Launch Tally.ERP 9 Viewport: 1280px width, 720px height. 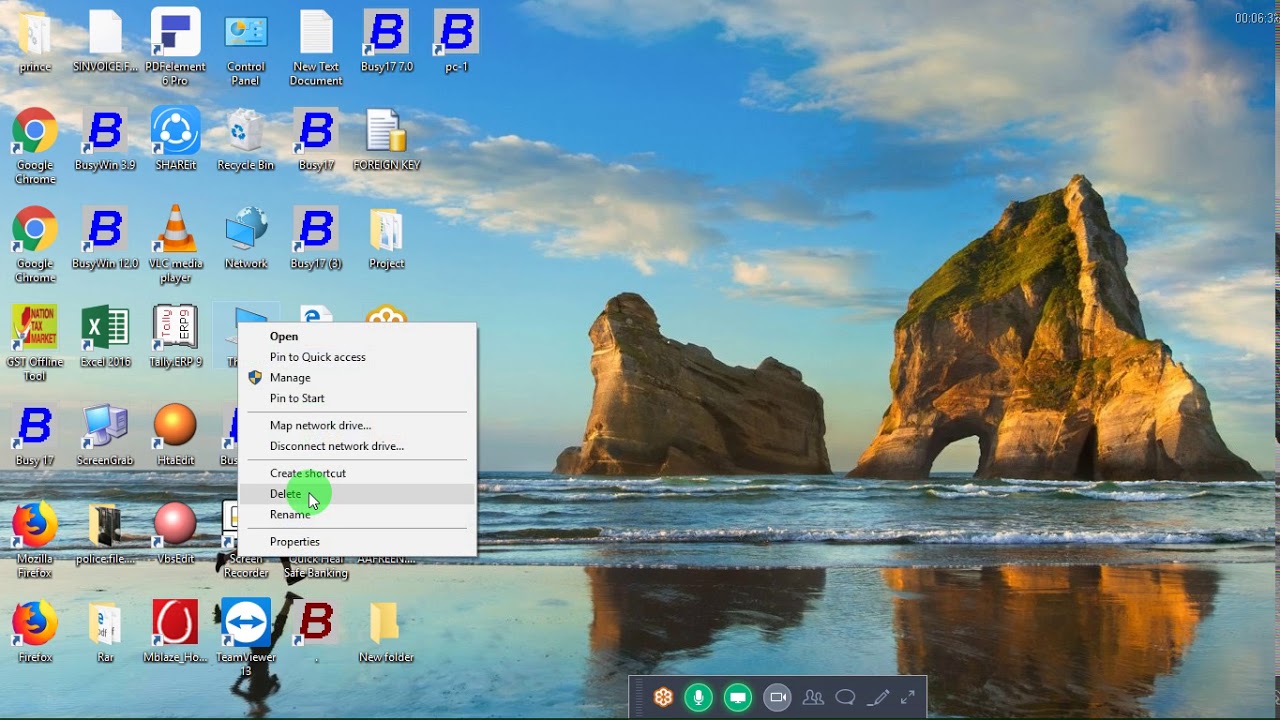click(x=175, y=337)
